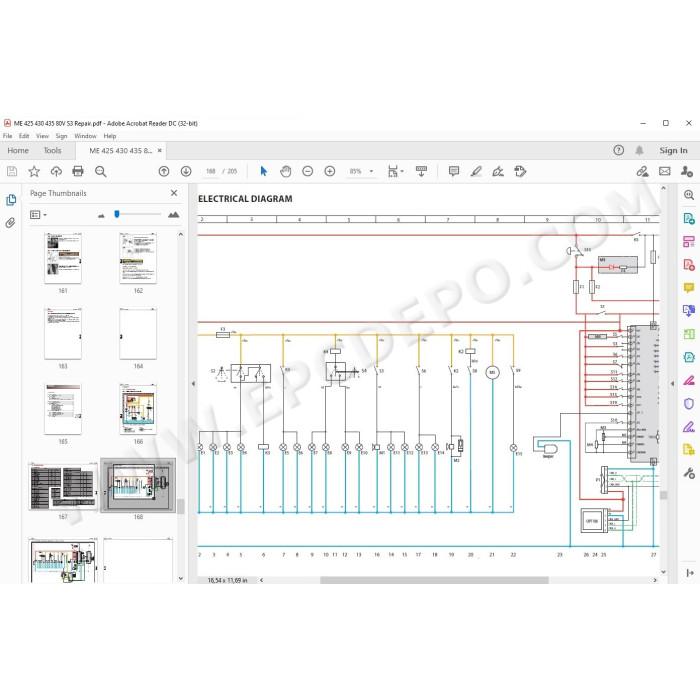Viewport: 700px width, 700px height.
Task: Click the 'ELECTRICAL DIAGRAM' heading
Action: pyautogui.click(x=245, y=199)
